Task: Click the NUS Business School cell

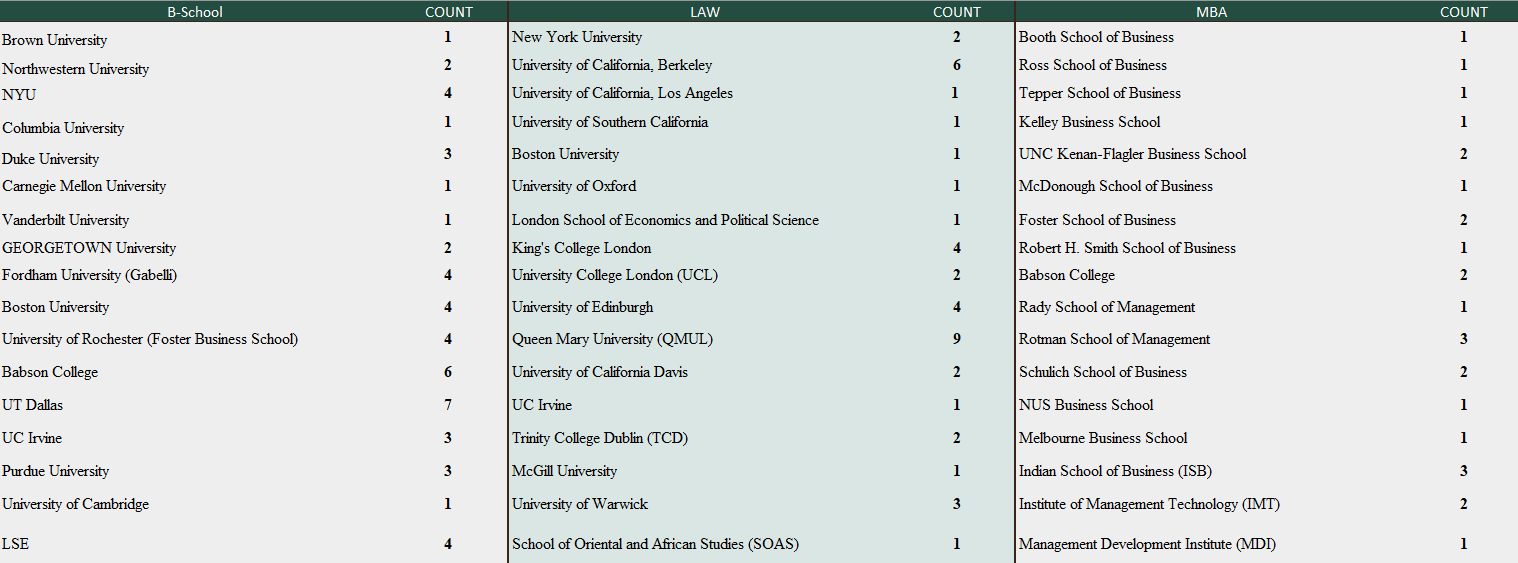Action: tap(1086, 405)
